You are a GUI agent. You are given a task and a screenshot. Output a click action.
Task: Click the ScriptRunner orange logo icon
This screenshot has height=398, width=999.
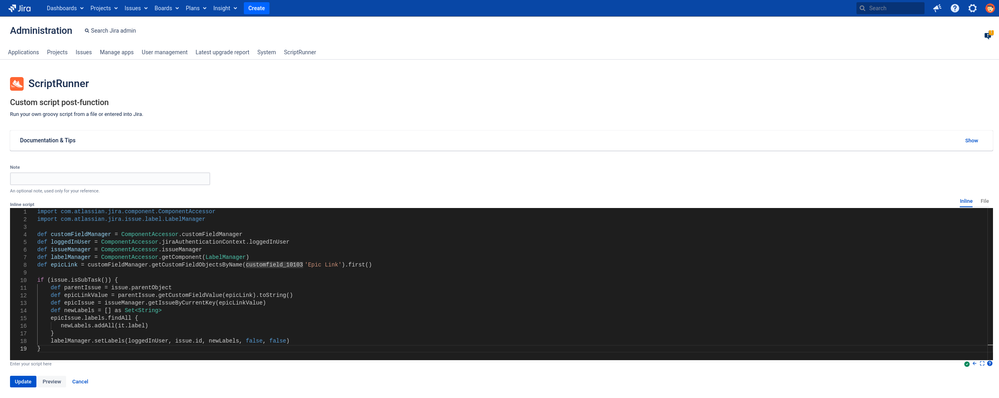pos(17,83)
